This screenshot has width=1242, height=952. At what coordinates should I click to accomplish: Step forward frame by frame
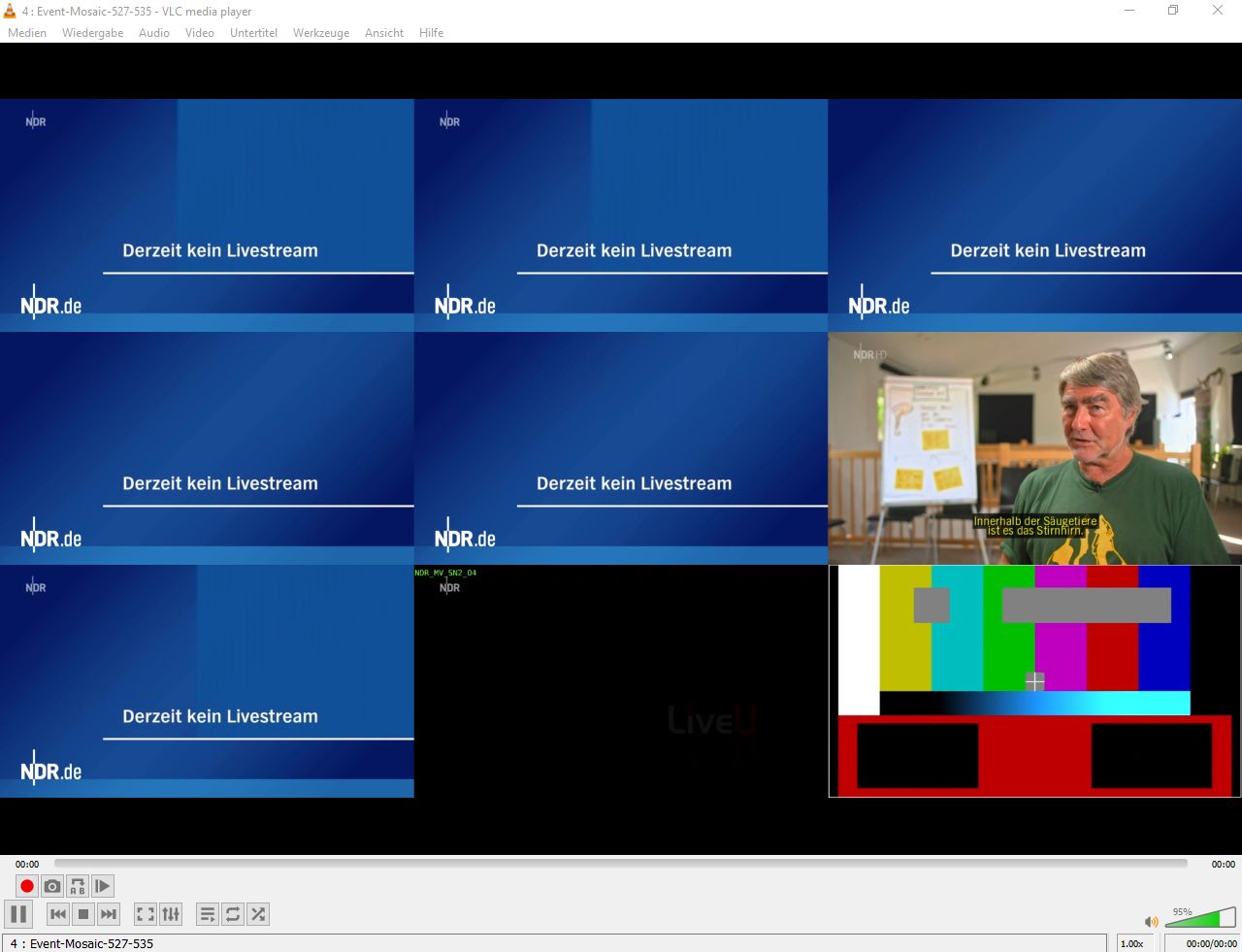pyautogui.click(x=103, y=886)
